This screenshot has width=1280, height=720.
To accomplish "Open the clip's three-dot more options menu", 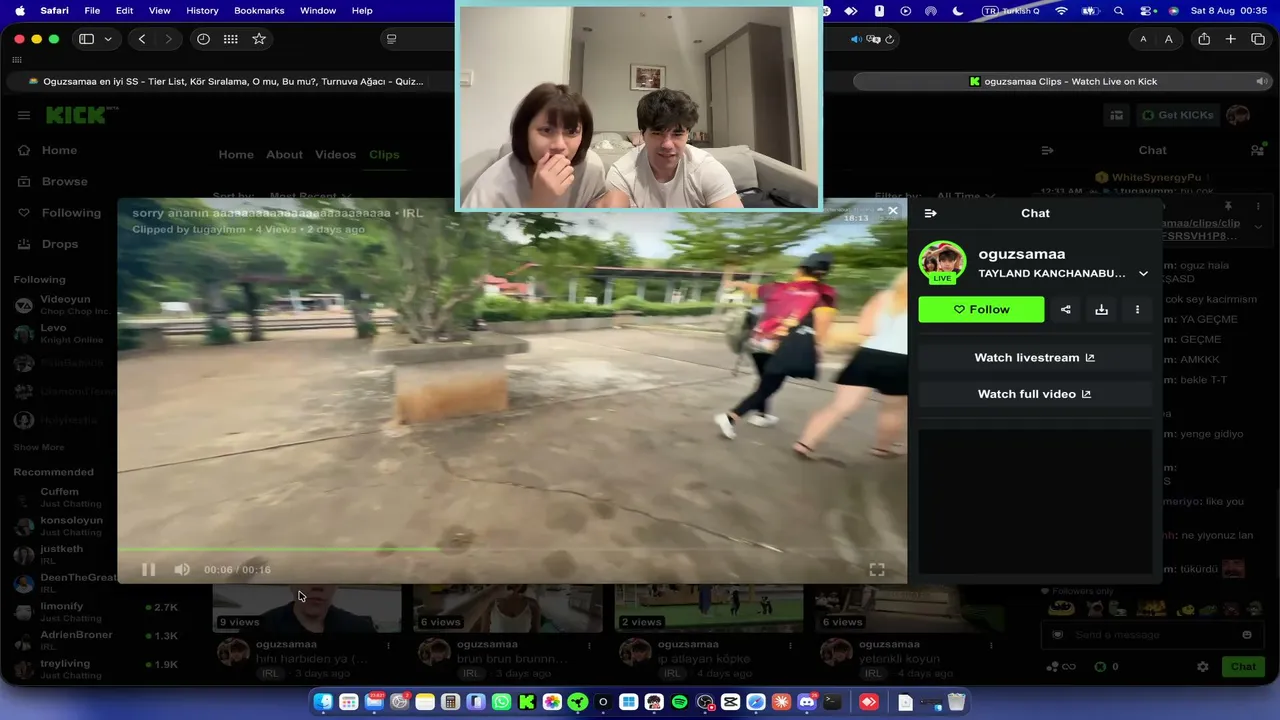I will 1137,309.
